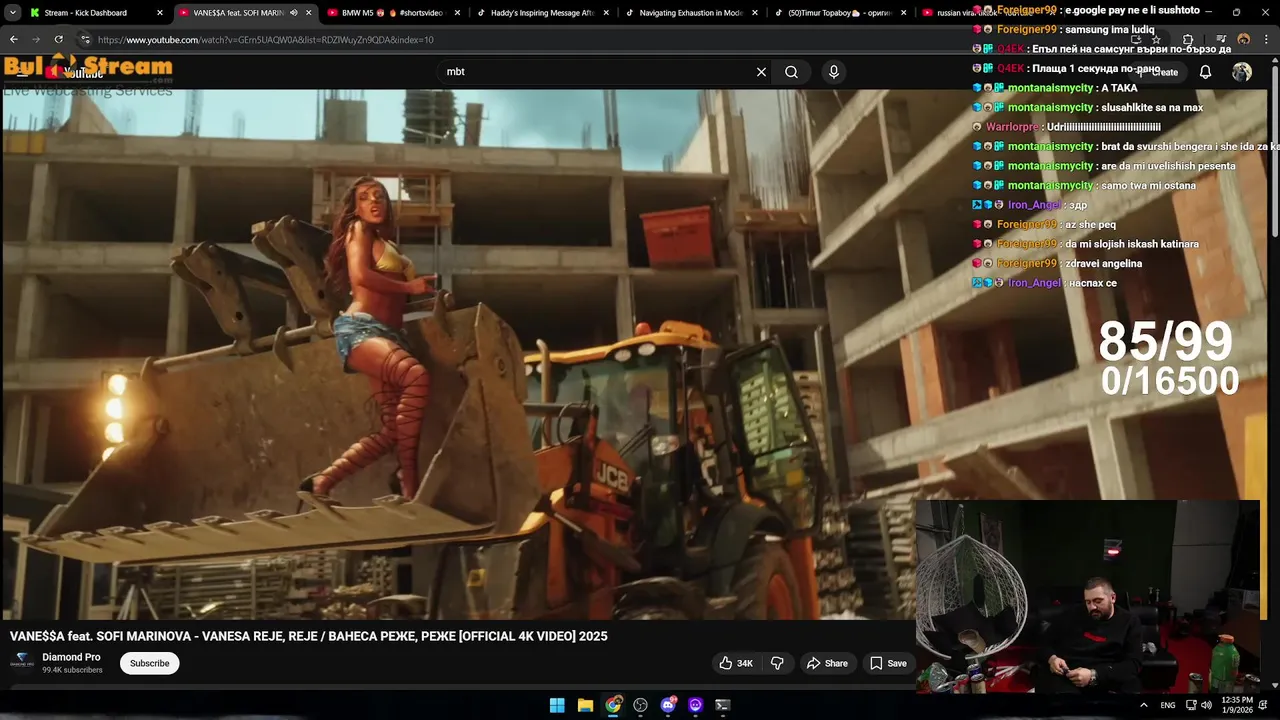View site information icon in address bar
The width and height of the screenshot is (1280, 720).
tap(85, 39)
